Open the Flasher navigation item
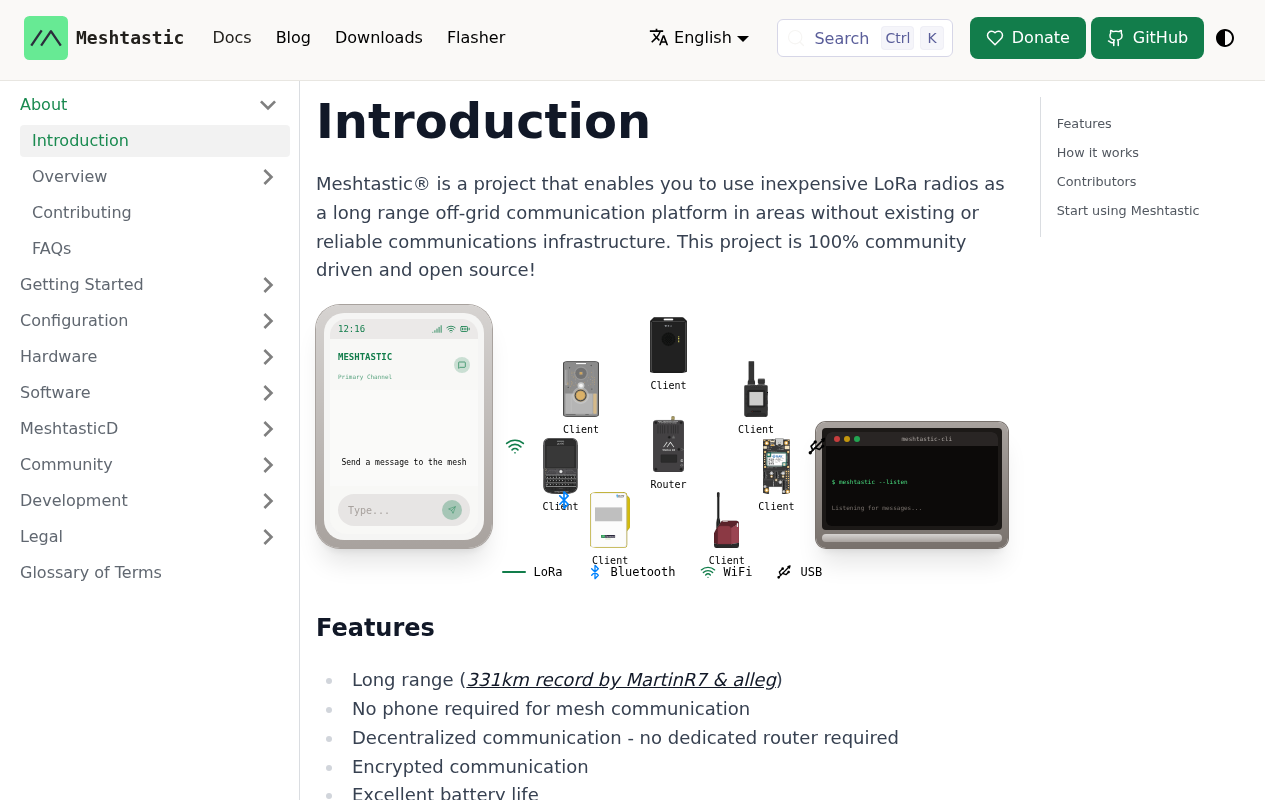 476,38
